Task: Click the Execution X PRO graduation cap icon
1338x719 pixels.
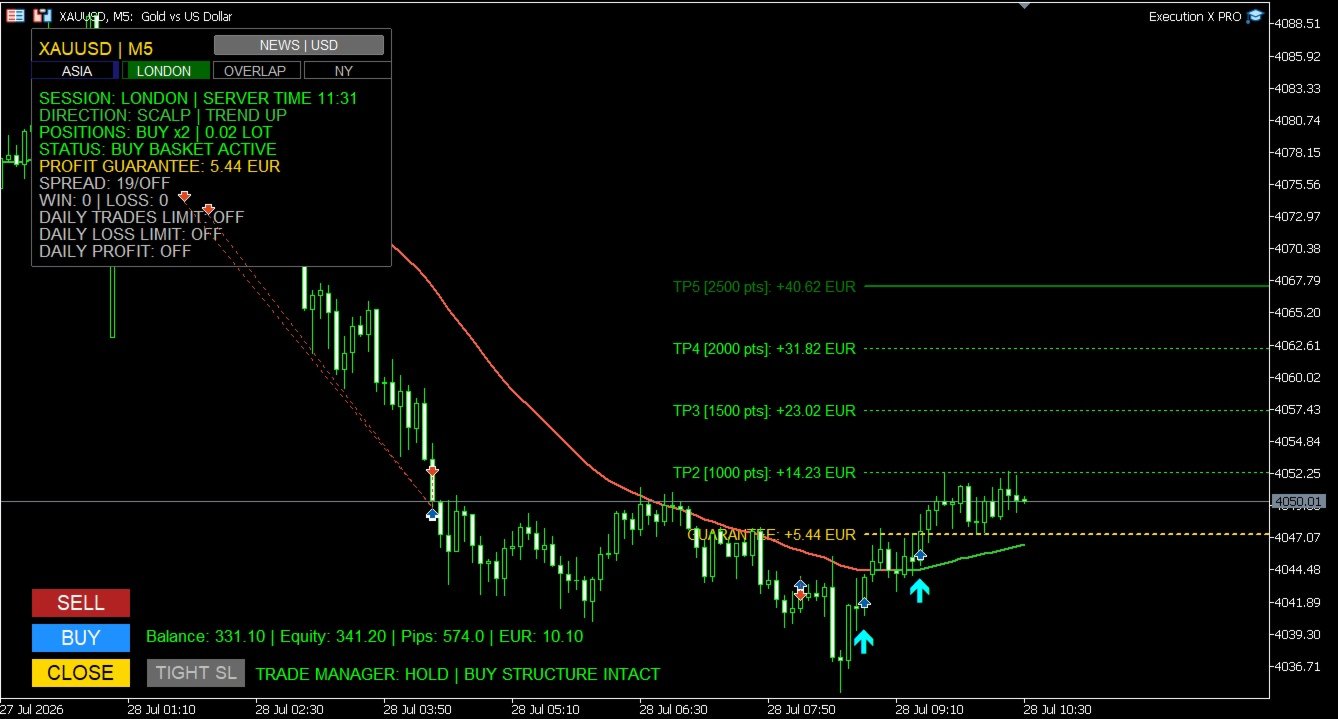Action: point(1255,16)
